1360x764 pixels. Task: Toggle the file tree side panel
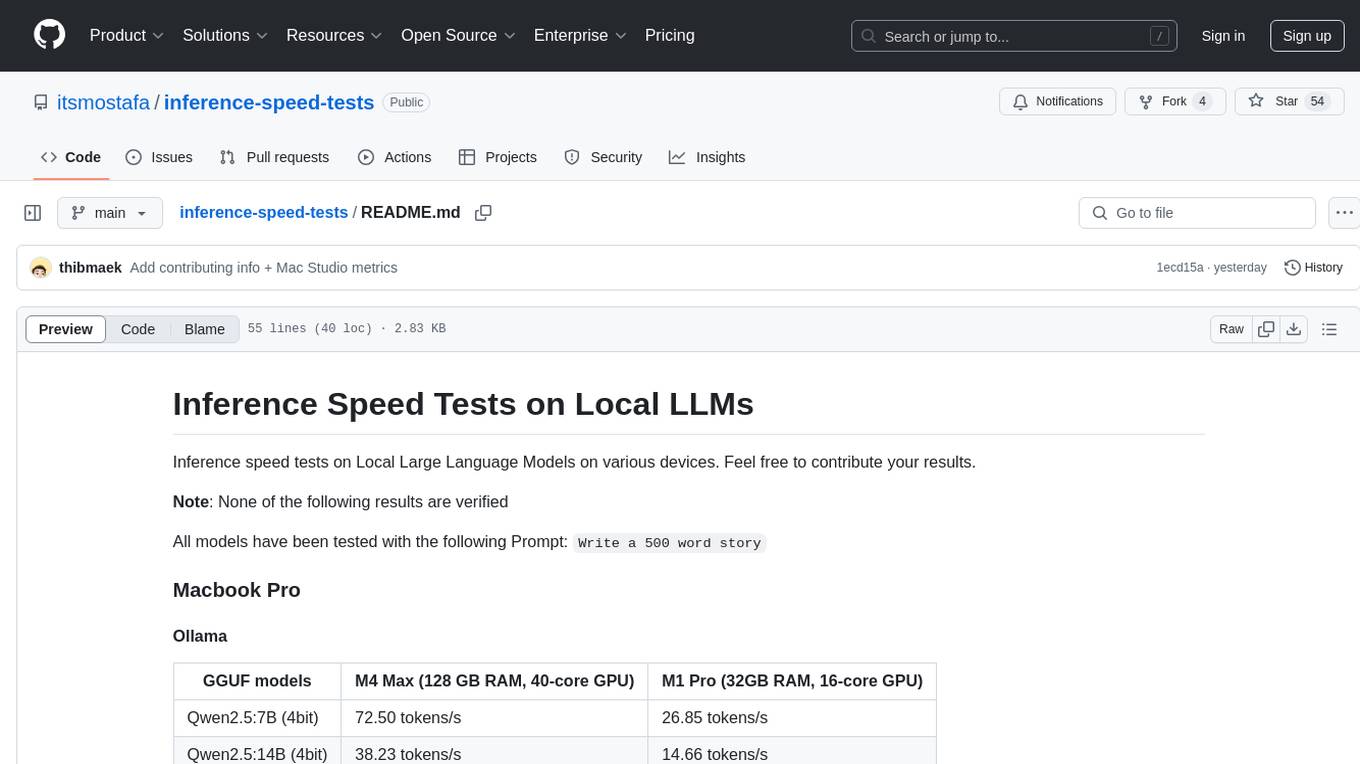click(x=33, y=213)
